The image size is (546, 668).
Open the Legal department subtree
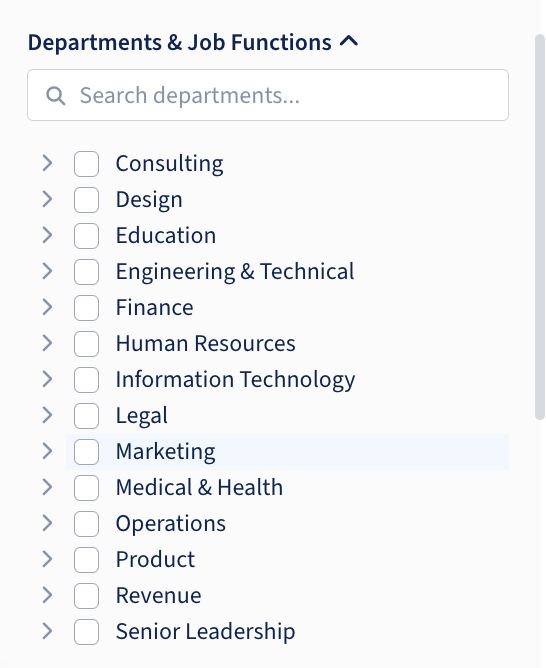[47, 415]
